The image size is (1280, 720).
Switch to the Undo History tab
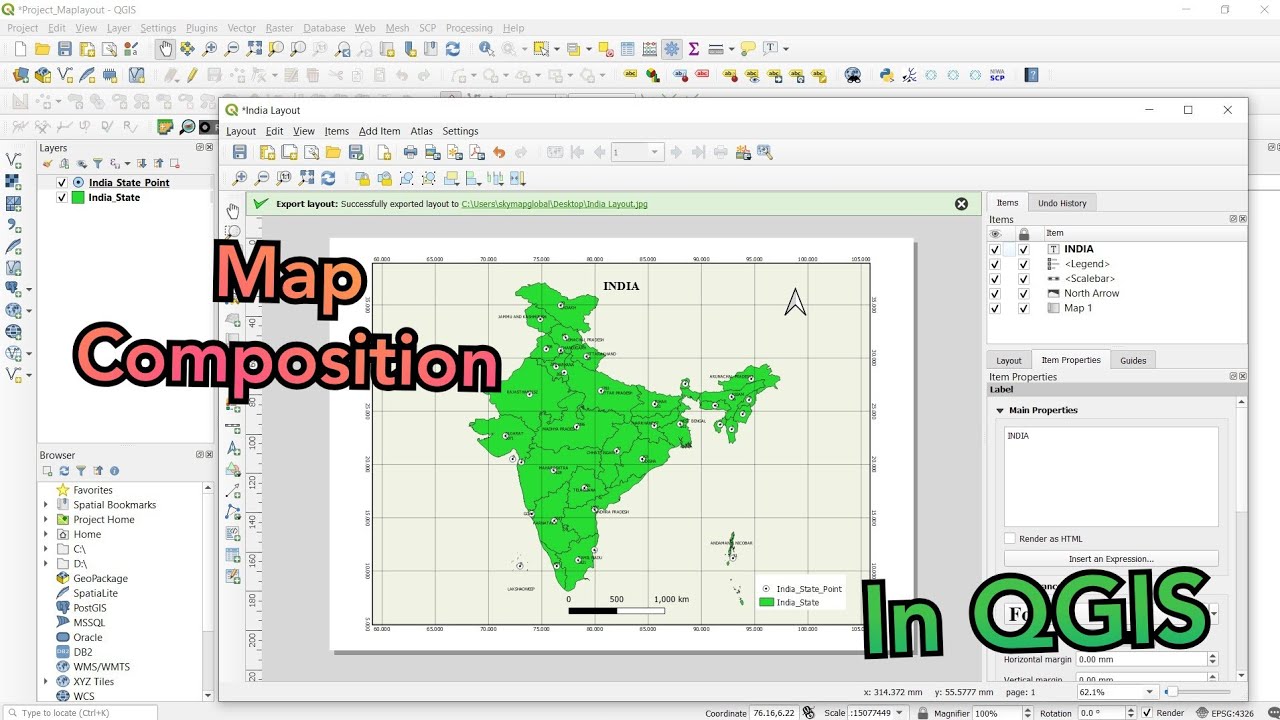[1063, 203]
